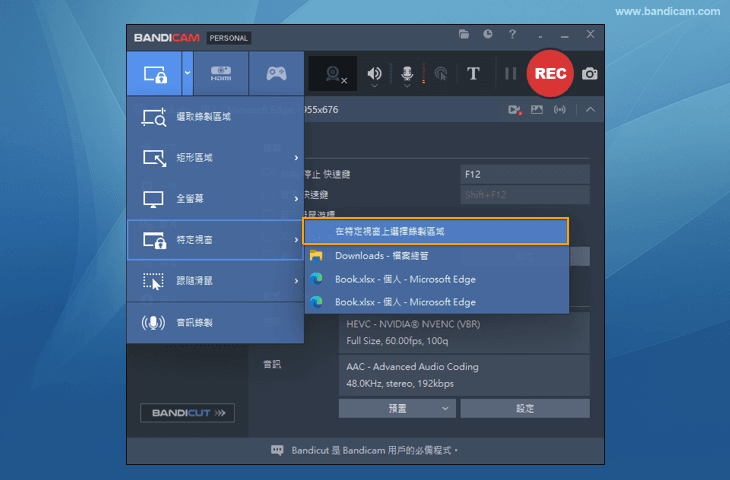Toggle the speaker sound icon
This screenshot has height=480, width=730.
[x=374, y=73]
